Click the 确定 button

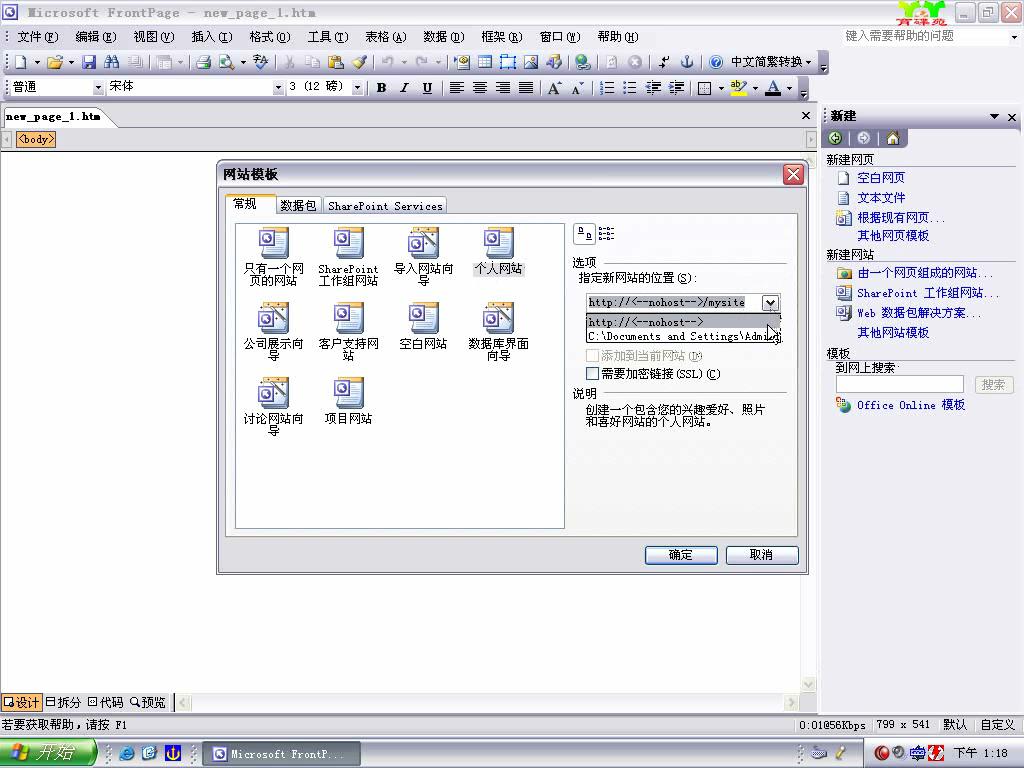(681, 554)
